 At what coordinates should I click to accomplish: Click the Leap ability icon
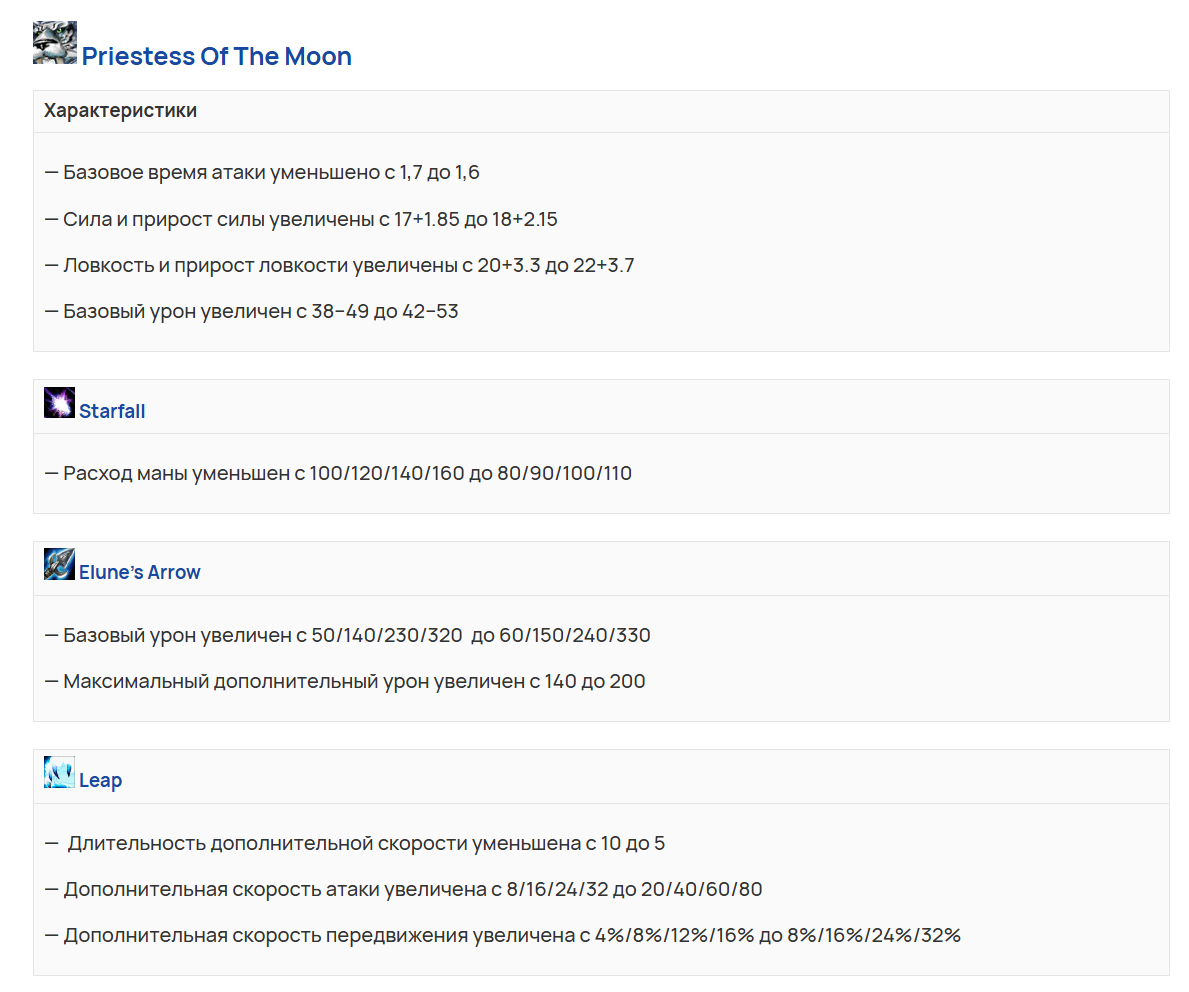(59, 772)
